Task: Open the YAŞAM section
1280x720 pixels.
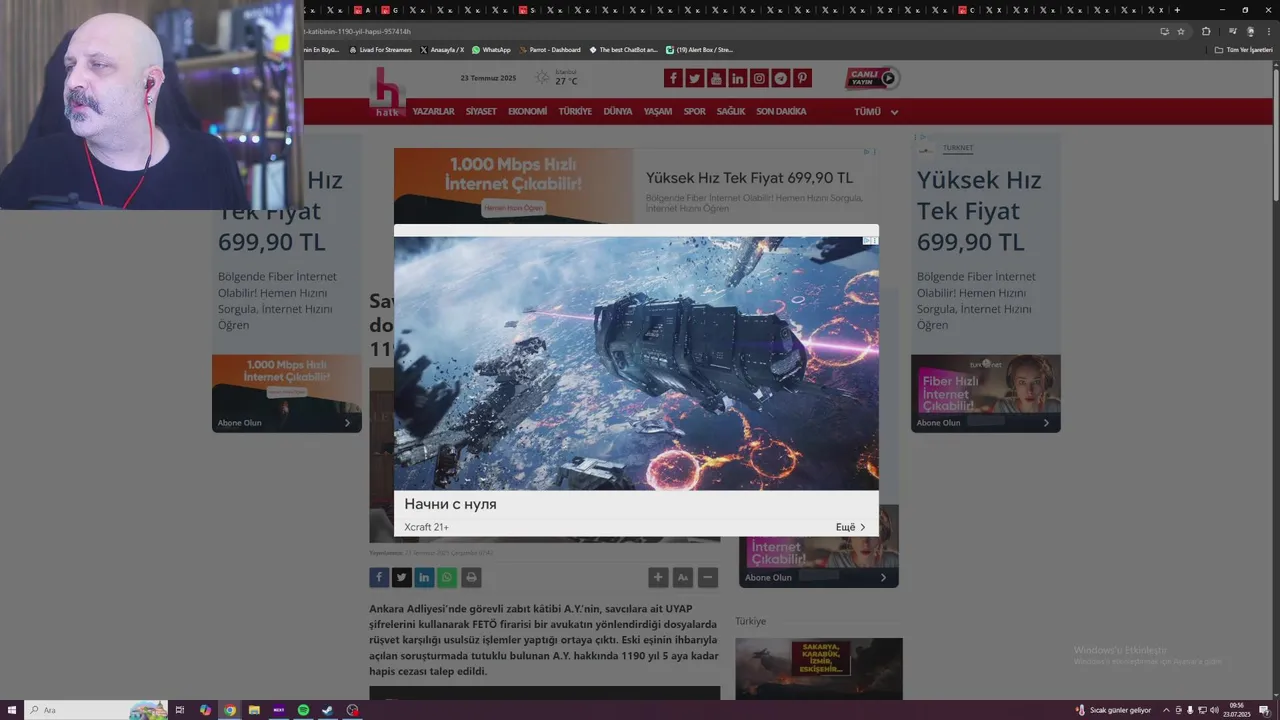Action: [x=657, y=112]
